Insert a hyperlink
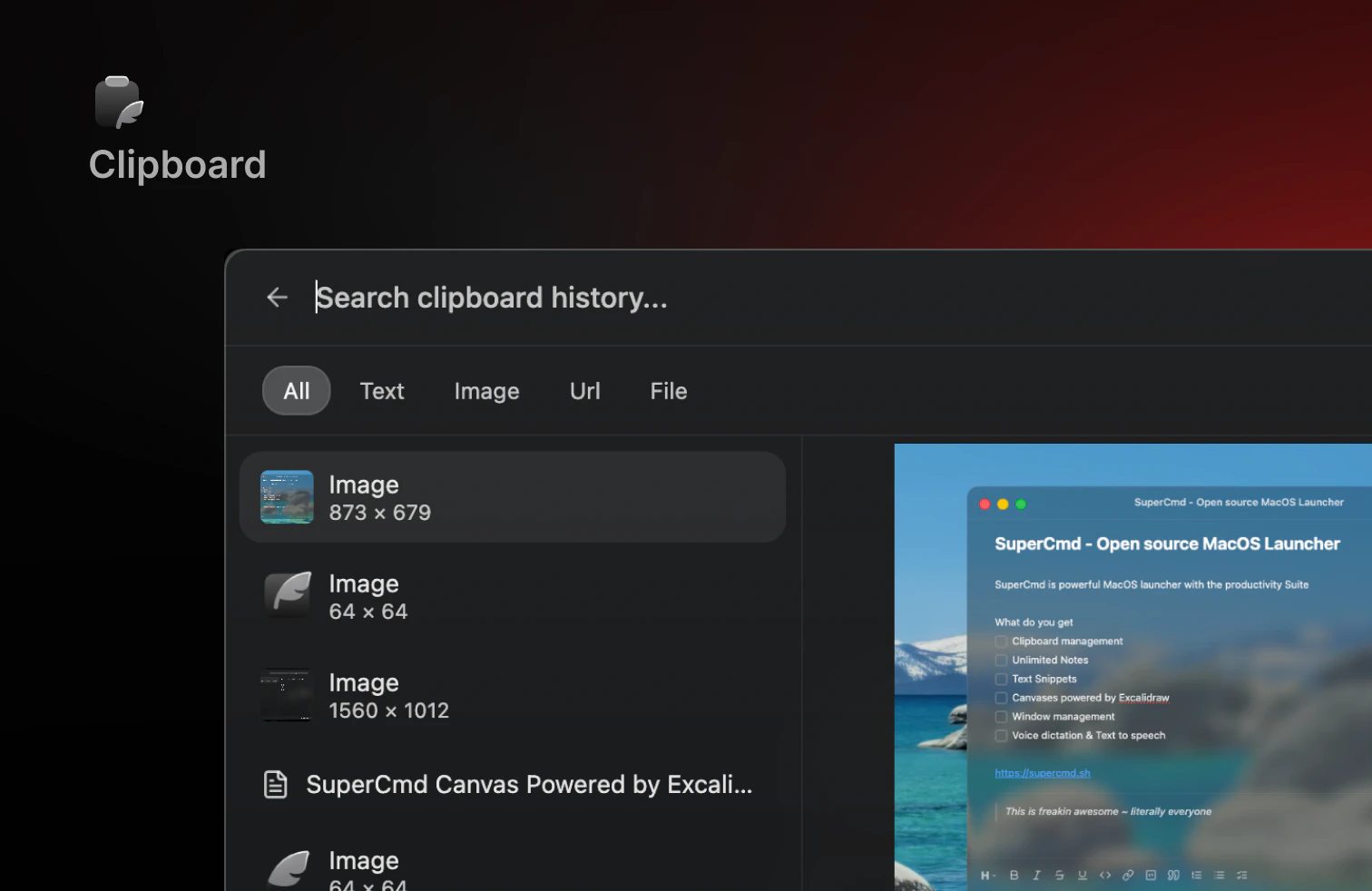Image resolution: width=1372 pixels, height=891 pixels. [1128, 876]
